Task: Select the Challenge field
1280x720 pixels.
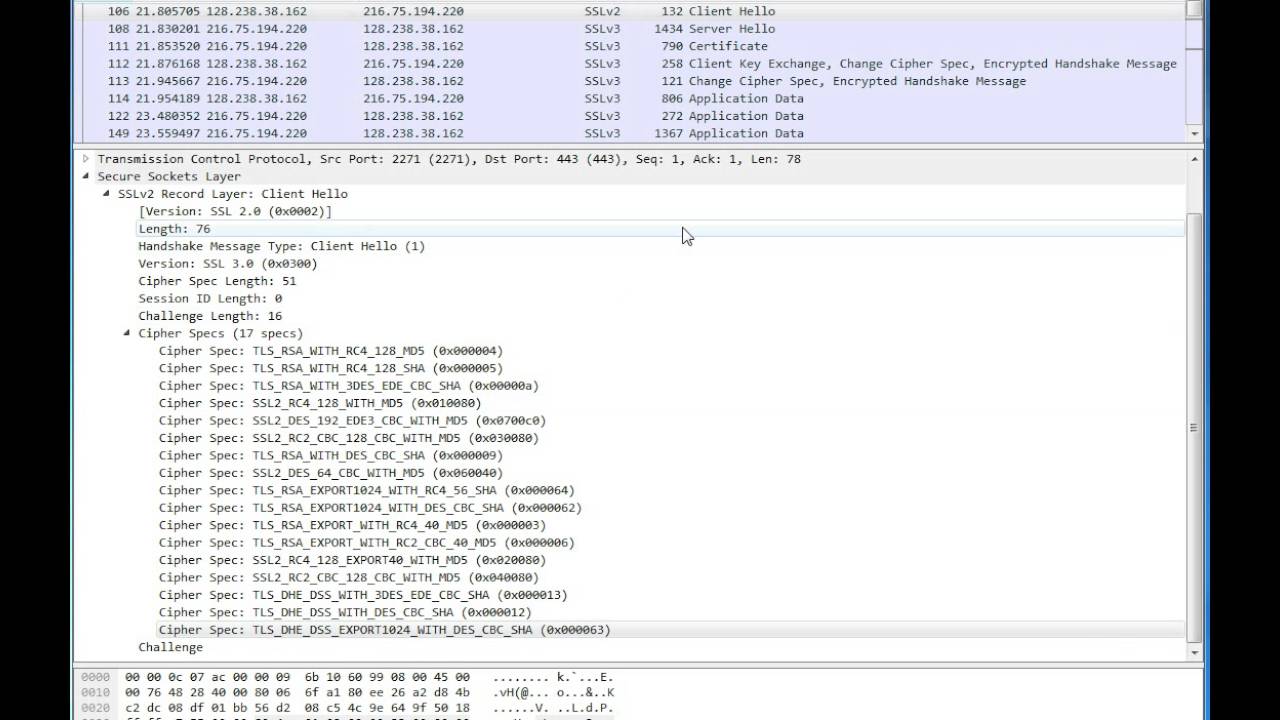Action: coord(170,648)
